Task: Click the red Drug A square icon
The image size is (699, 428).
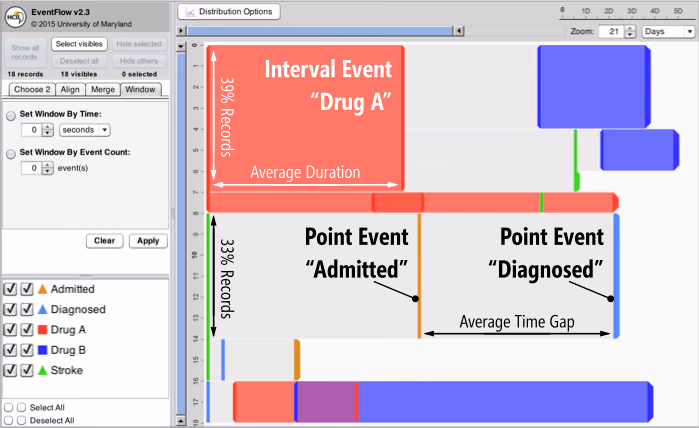Action: click(42, 329)
